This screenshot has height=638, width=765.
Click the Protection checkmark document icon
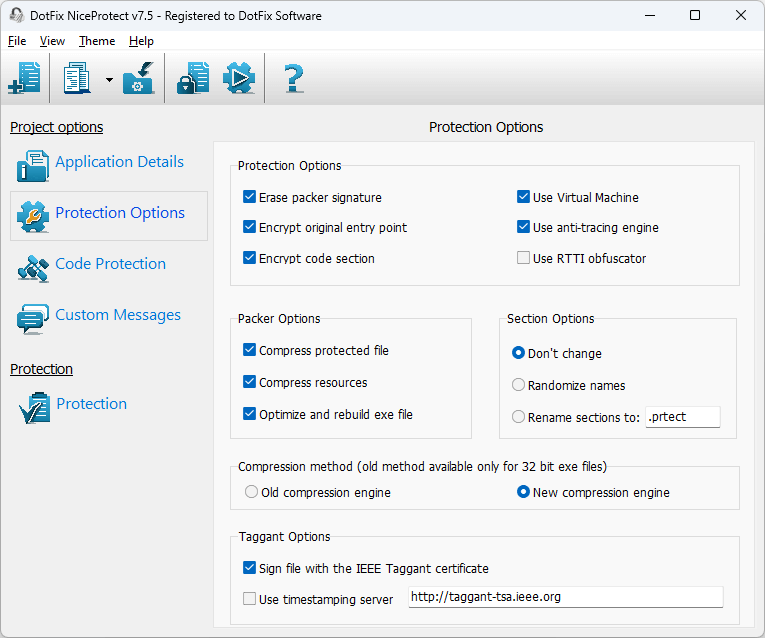tap(34, 408)
